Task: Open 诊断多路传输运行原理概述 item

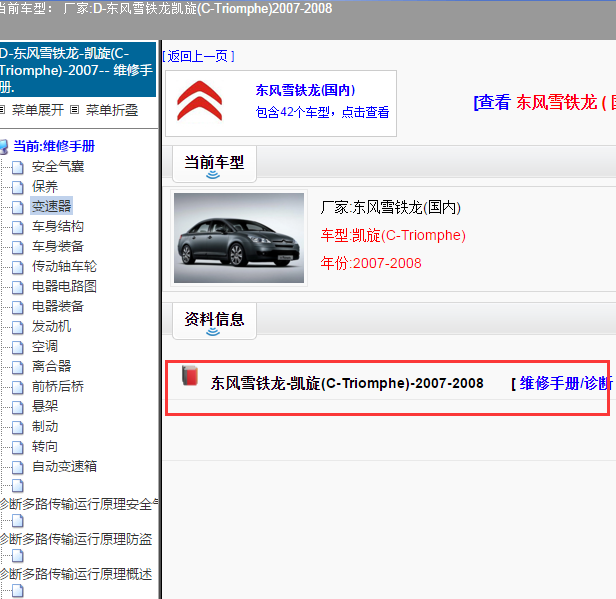Action: tap(76, 574)
